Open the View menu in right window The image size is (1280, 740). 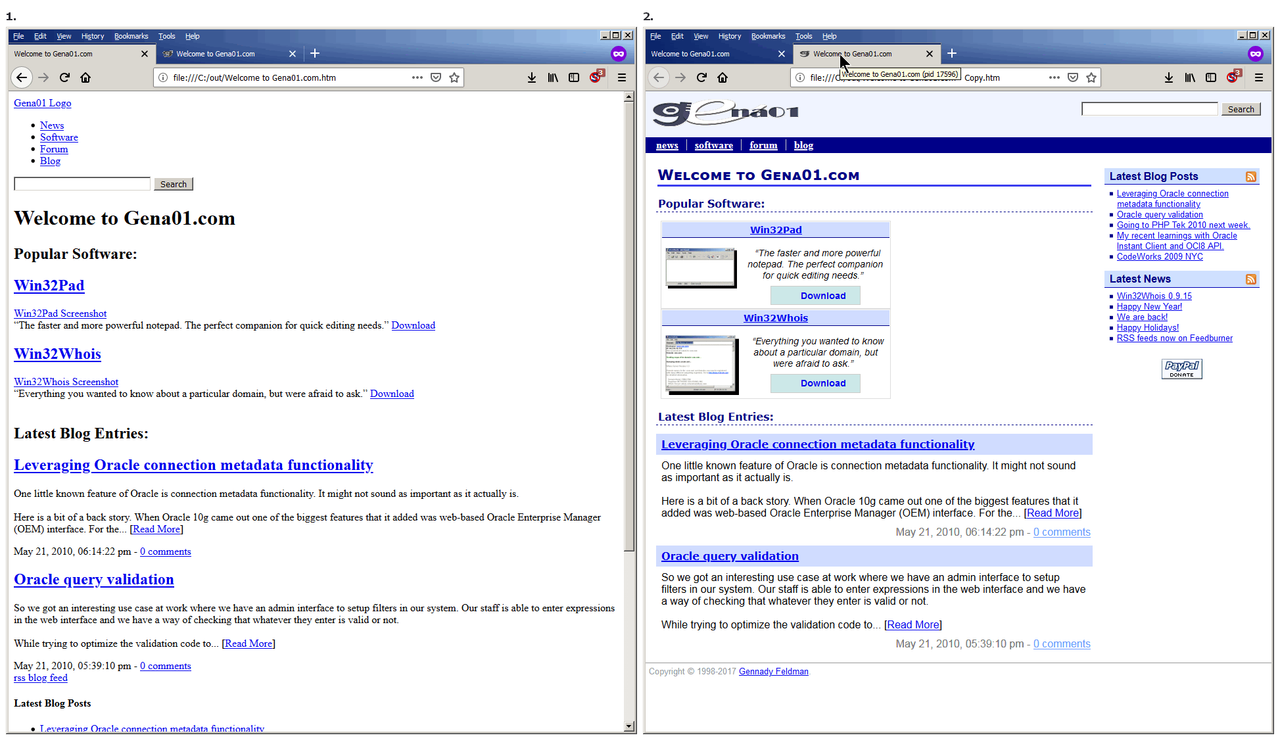point(701,36)
